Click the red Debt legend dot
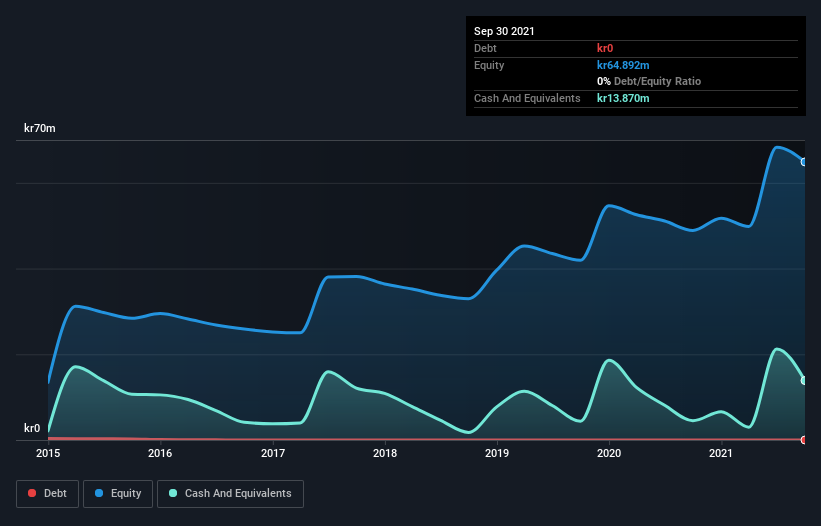The width and height of the screenshot is (821, 526). point(32,493)
